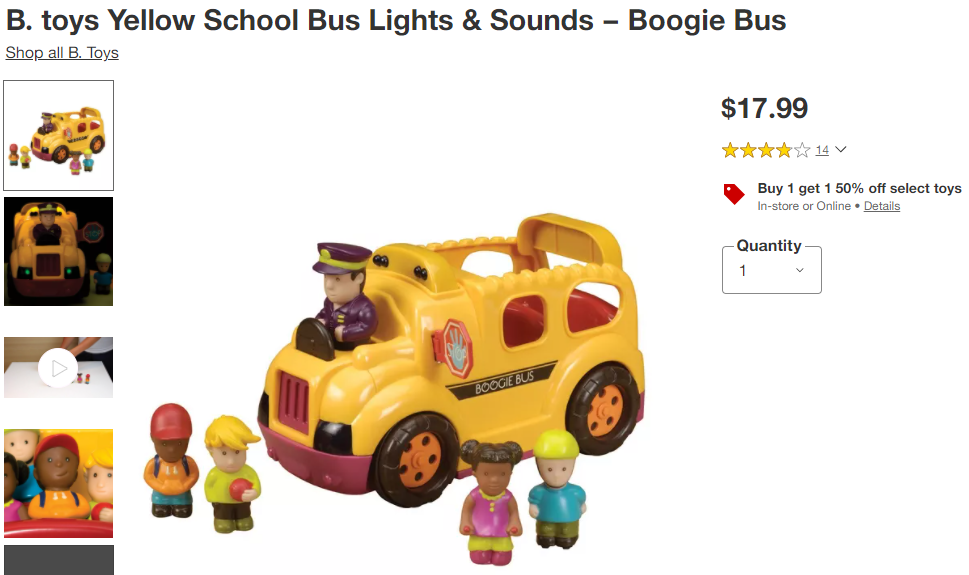The image size is (969, 575).
Task: Open the 14 reviews count link
Action: (822, 150)
